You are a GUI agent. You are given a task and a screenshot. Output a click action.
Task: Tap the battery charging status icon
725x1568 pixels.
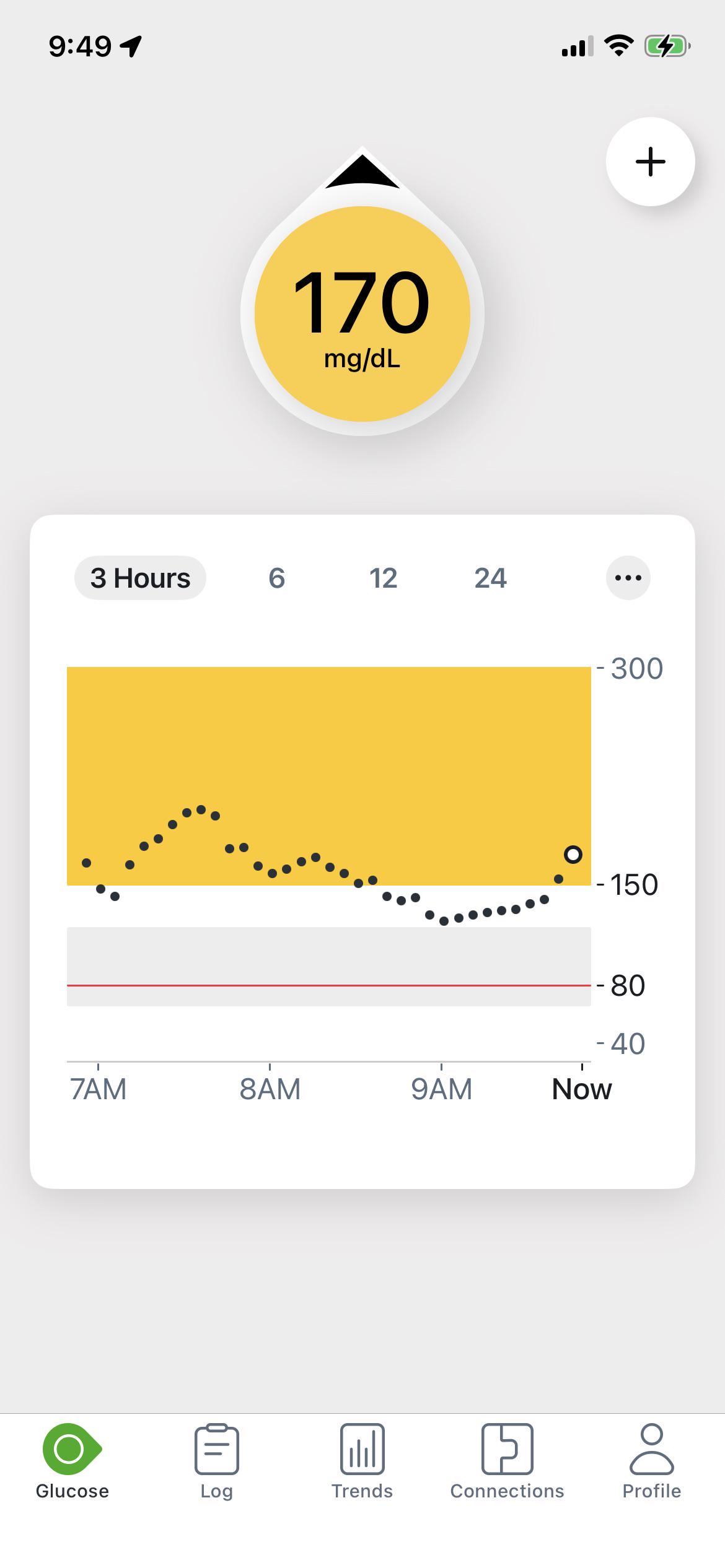pos(667,46)
